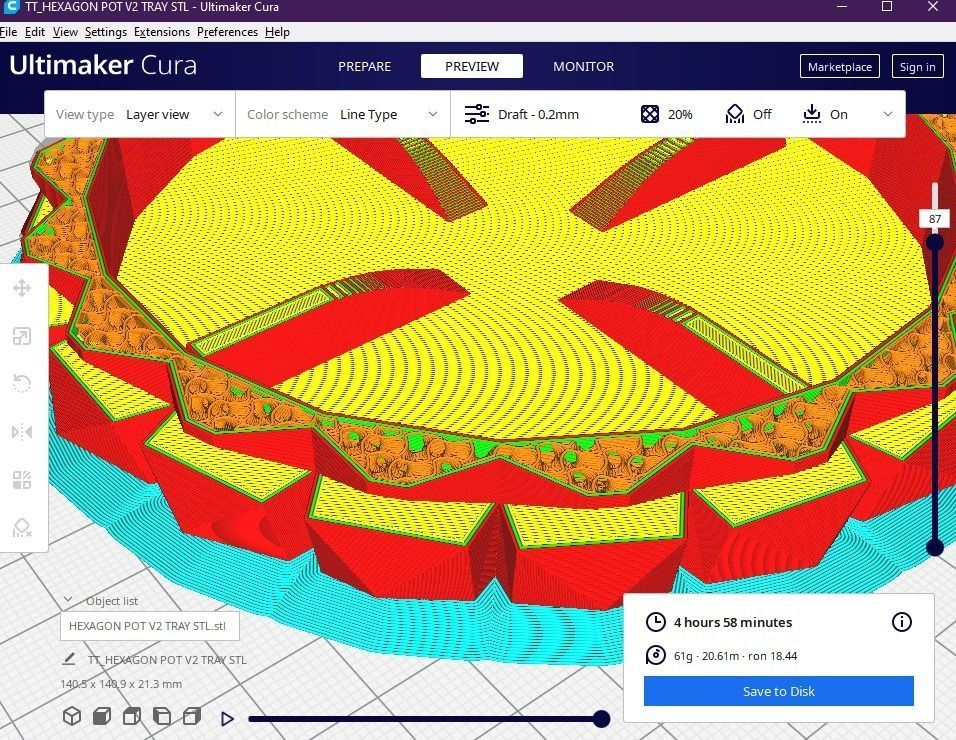
Task: Select the Support Blocker tool
Action: tap(22, 527)
